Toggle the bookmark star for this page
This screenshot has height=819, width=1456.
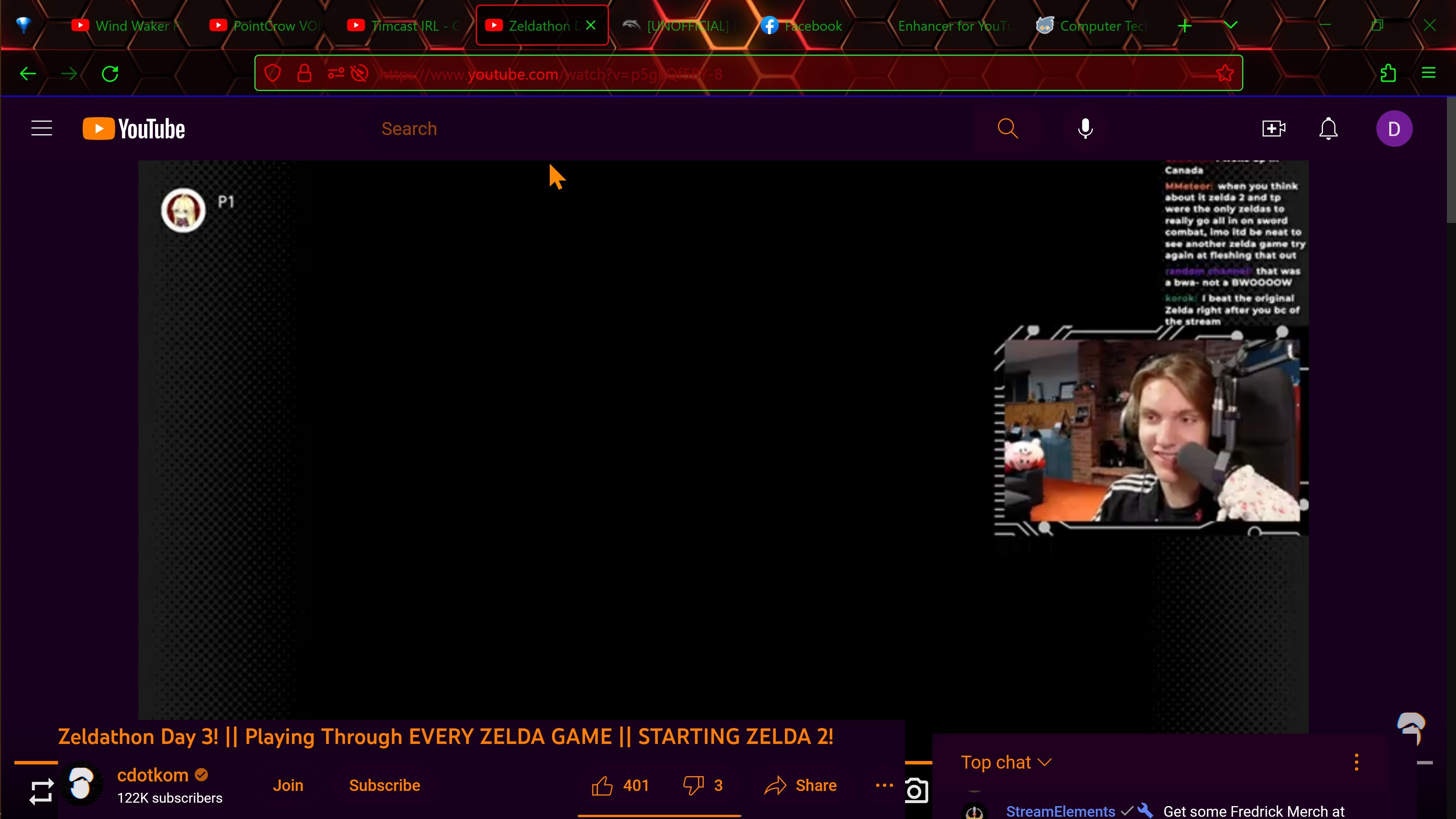[1225, 74]
